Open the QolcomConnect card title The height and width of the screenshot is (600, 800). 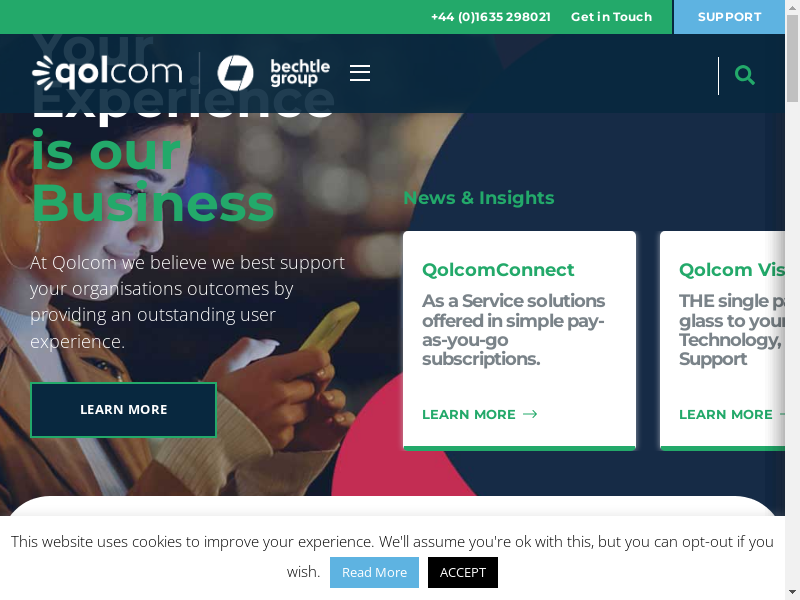(x=498, y=269)
